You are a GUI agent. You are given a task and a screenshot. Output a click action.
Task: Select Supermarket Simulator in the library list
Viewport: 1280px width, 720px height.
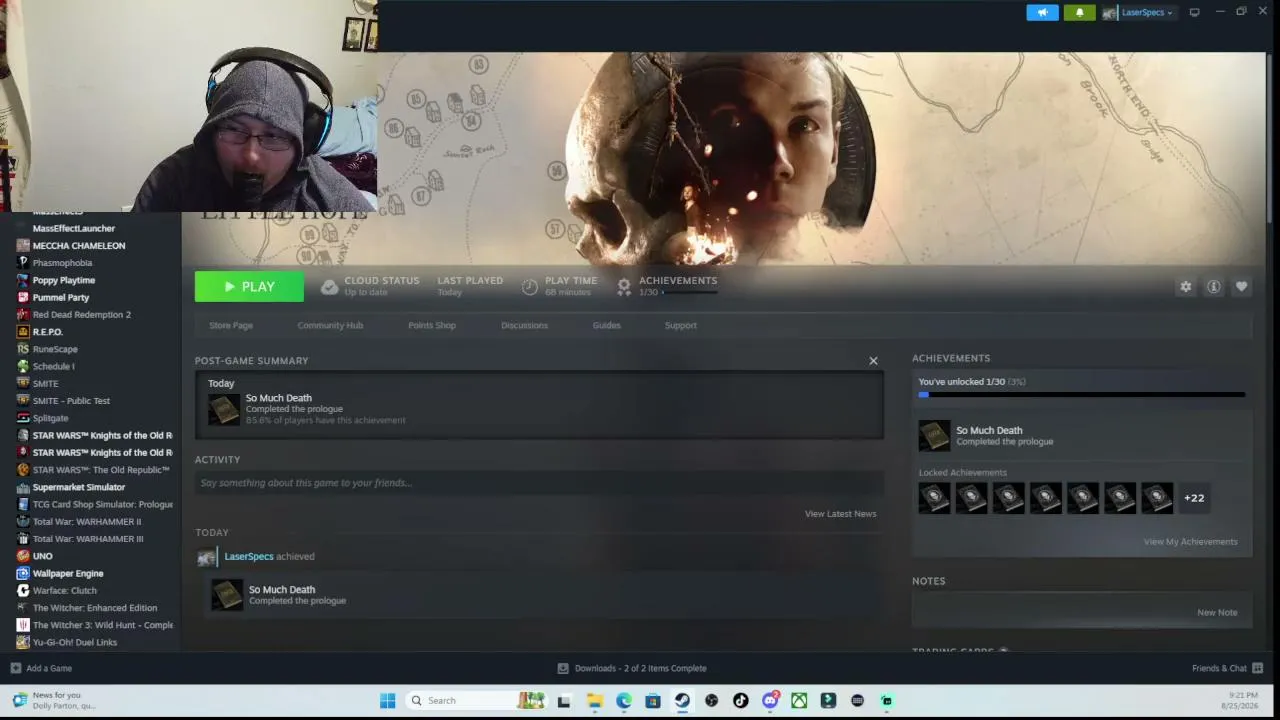[x=79, y=487]
